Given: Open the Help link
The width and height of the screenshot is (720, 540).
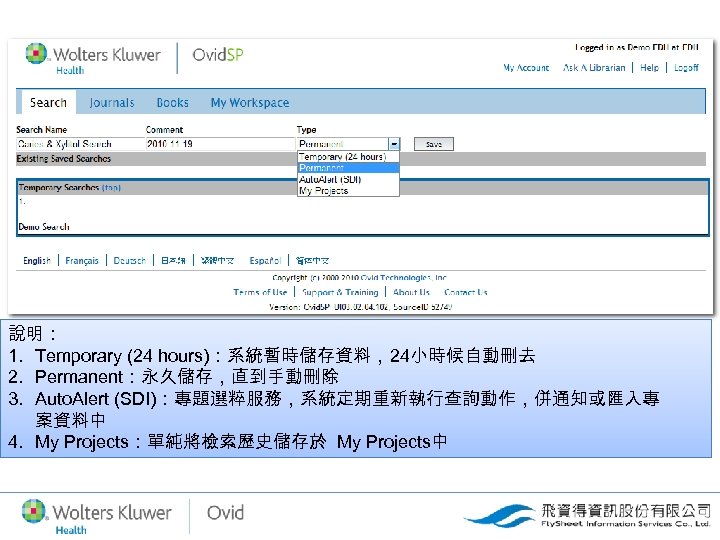Looking at the screenshot, I should (649, 68).
